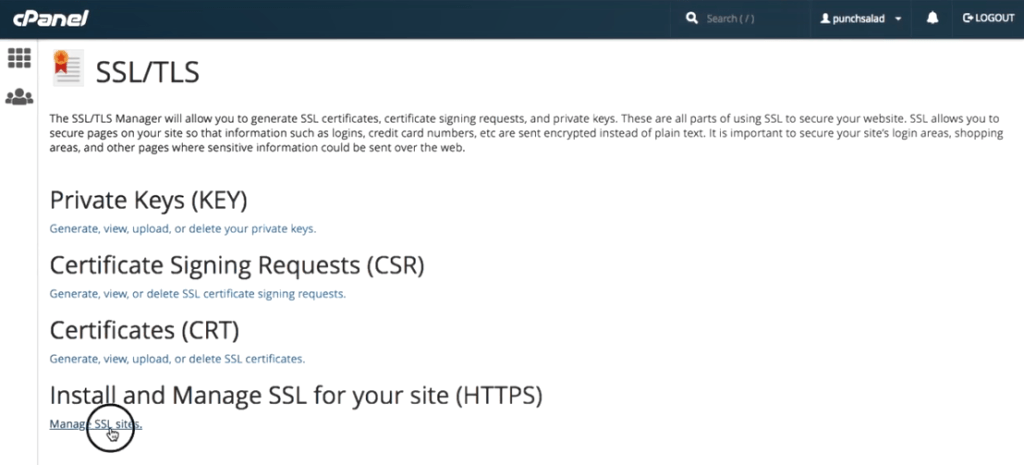
Task: Click the Private Keys (KEY) heading
Action: tap(148, 200)
